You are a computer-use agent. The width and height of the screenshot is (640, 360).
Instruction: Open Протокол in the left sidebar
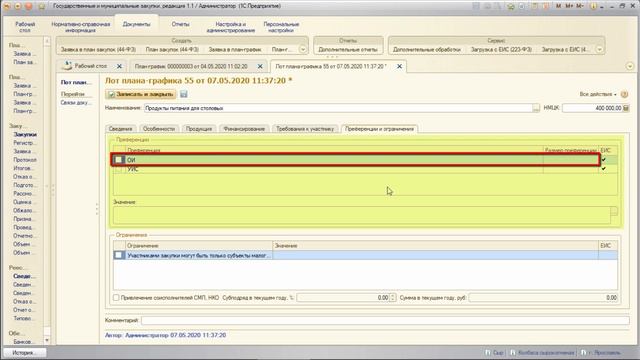point(25,160)
